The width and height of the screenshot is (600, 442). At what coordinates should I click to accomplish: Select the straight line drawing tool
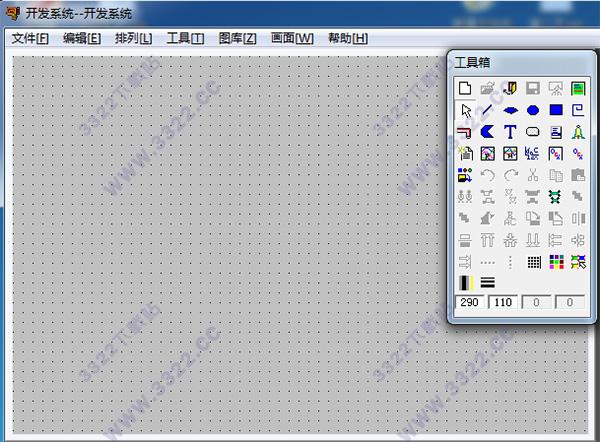click(488, 111)
